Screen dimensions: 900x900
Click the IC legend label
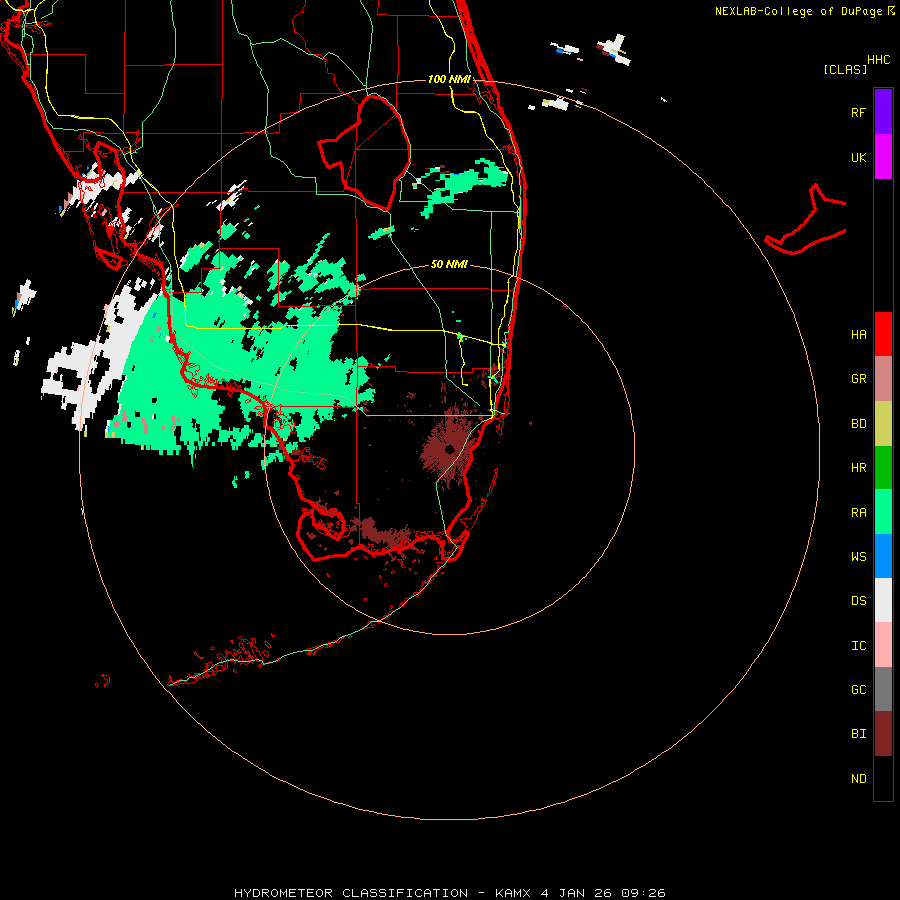coord(858,646)
